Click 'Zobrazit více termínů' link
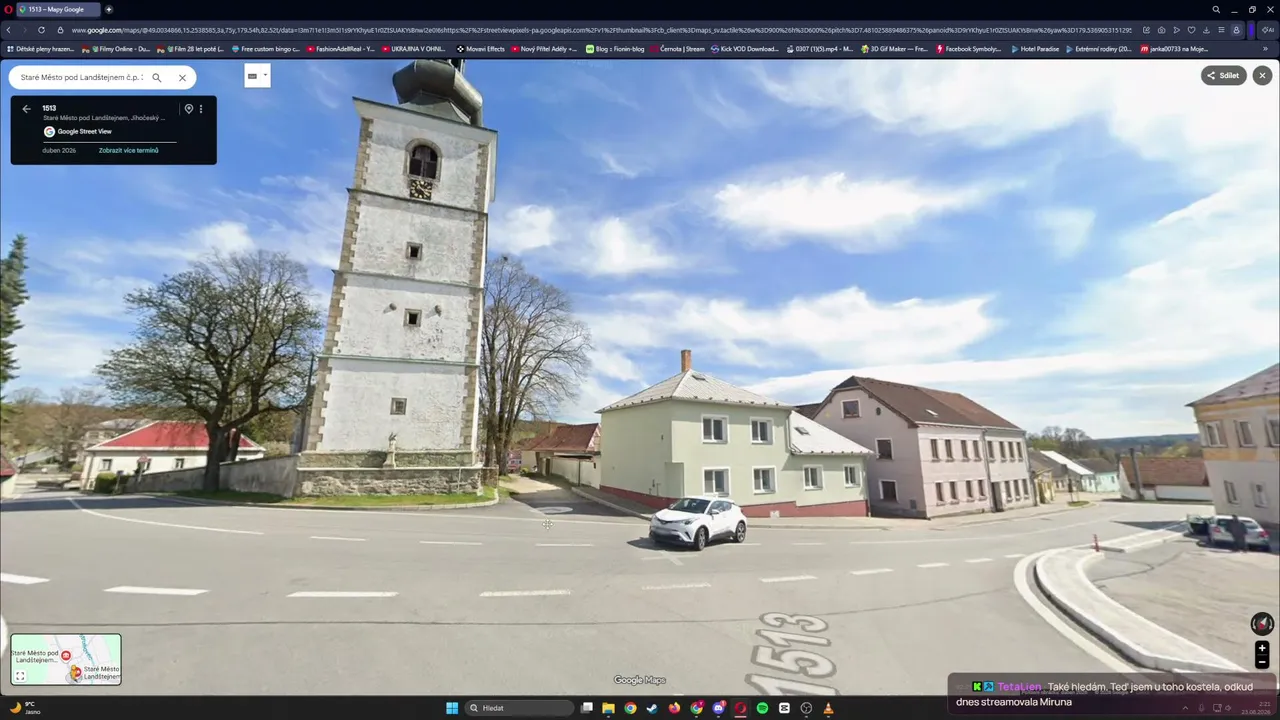Image resolution: width=1280 pixels, height=720 pixels. pyautogui.click(x=129, y=150)
